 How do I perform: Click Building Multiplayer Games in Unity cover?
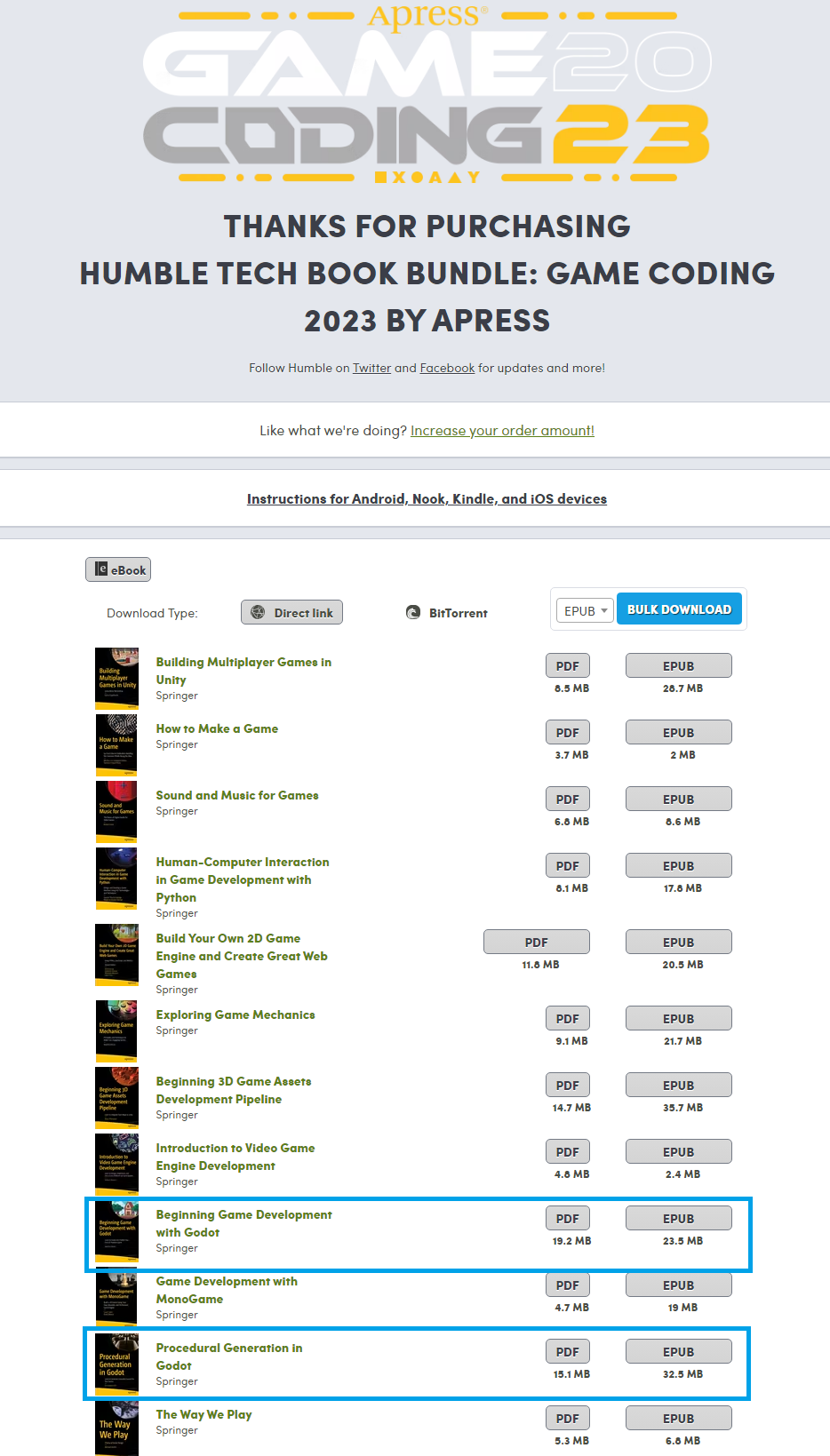[116, 679]
